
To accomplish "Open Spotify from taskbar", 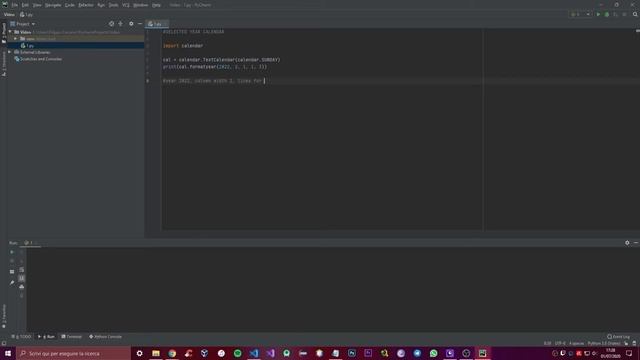I will tap(238, 353).
